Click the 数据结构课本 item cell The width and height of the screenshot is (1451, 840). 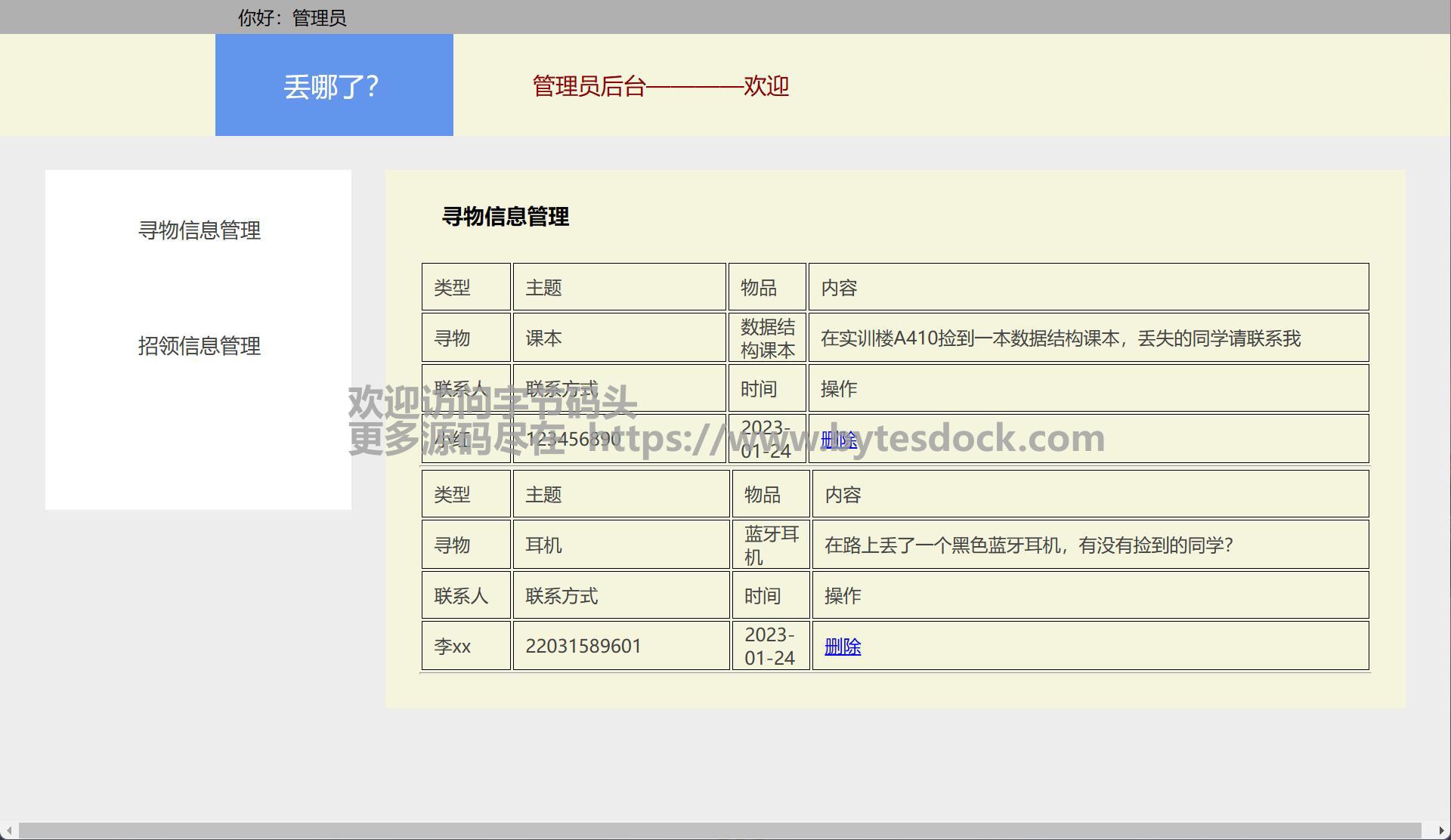tap(767, 338)
